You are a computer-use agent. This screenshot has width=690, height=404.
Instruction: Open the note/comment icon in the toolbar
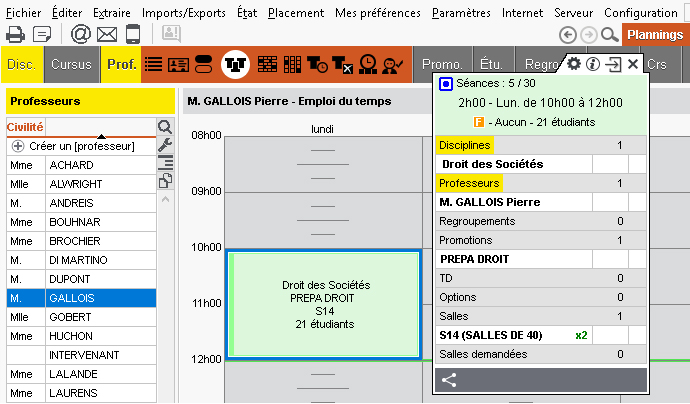click(42, 34)
